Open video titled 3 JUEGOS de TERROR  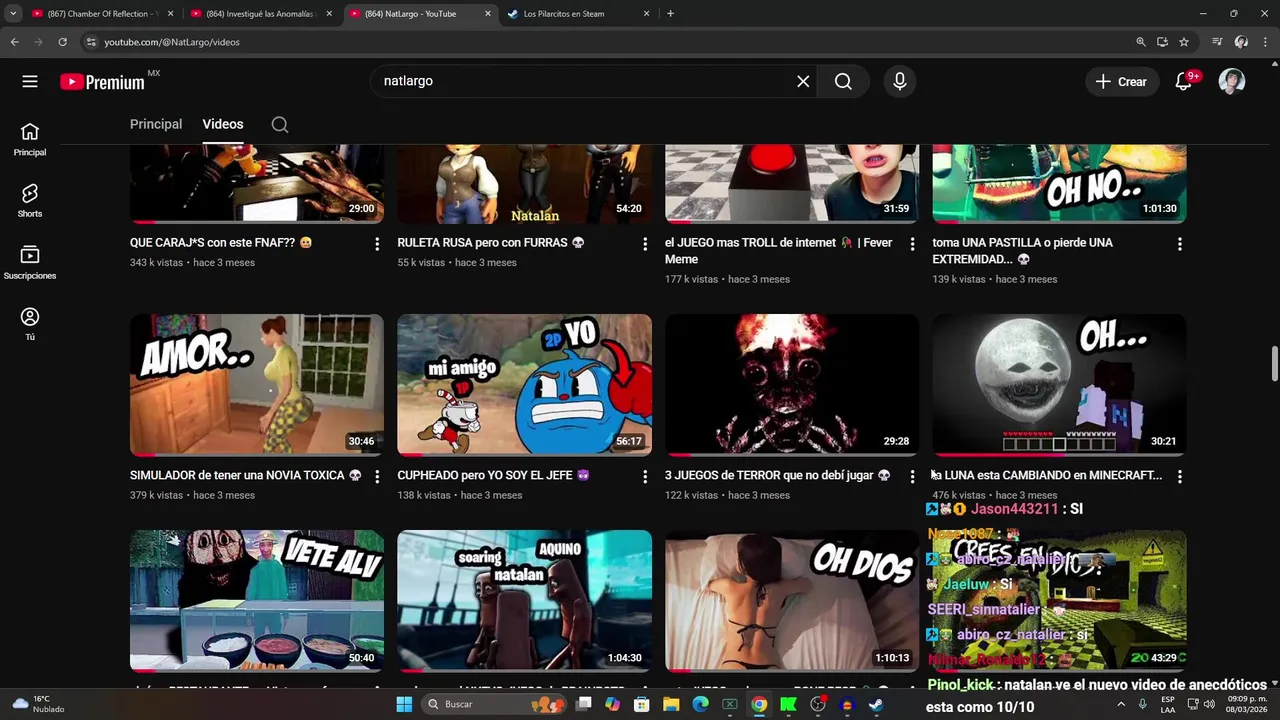click(778, 475)
